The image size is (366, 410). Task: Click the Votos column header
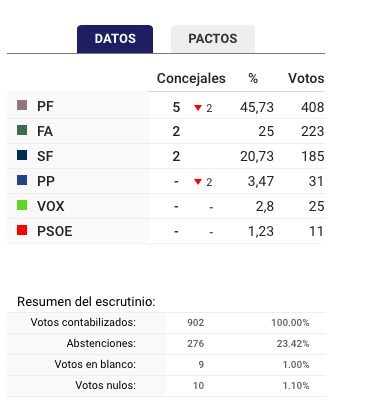point(306,79)
